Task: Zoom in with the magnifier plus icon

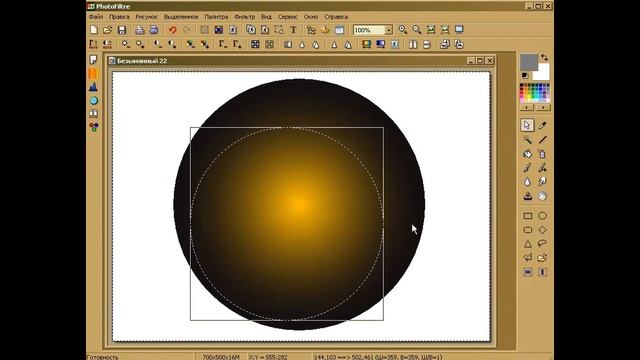Action: (403, 30)
